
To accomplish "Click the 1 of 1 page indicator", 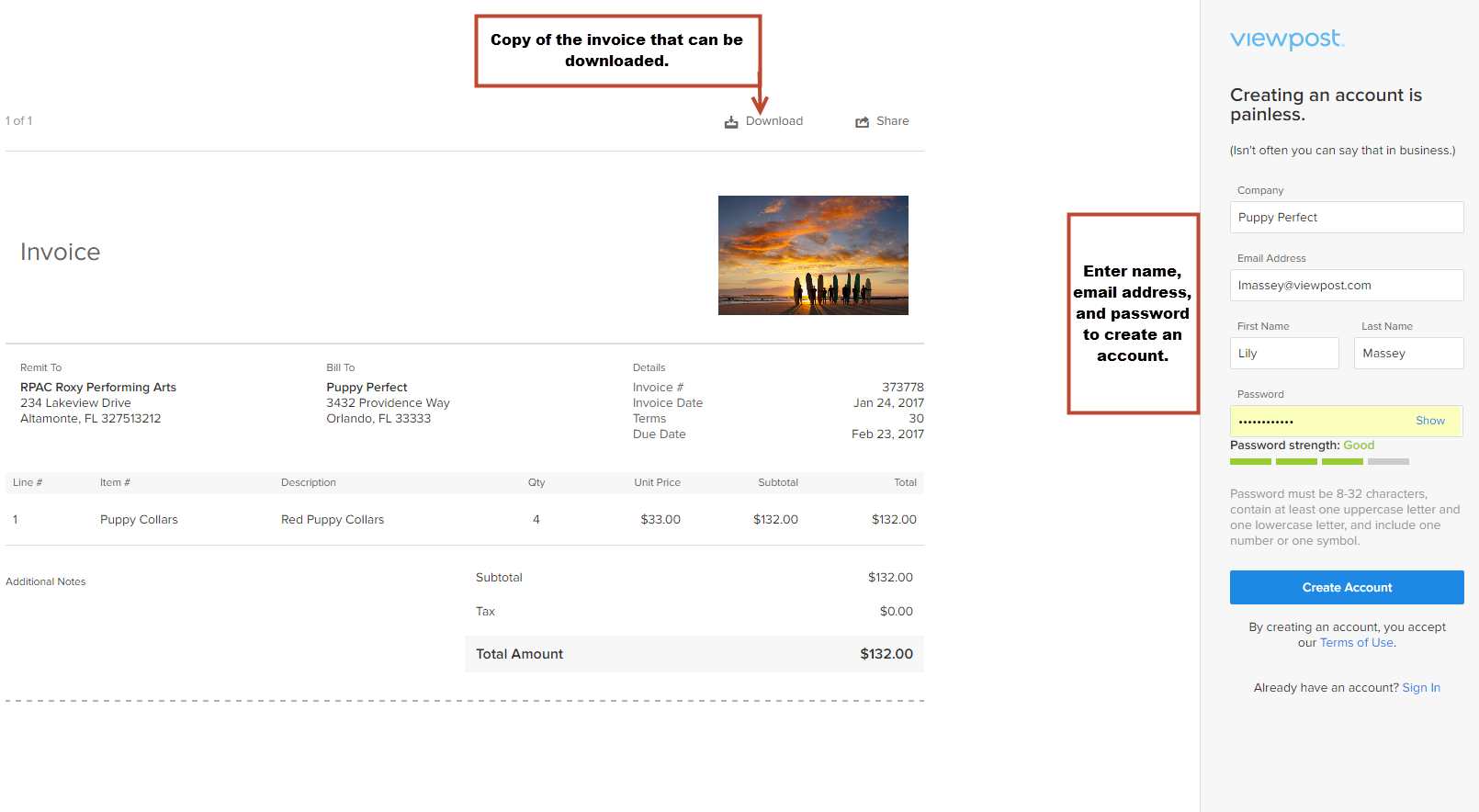I will point(18,121).
